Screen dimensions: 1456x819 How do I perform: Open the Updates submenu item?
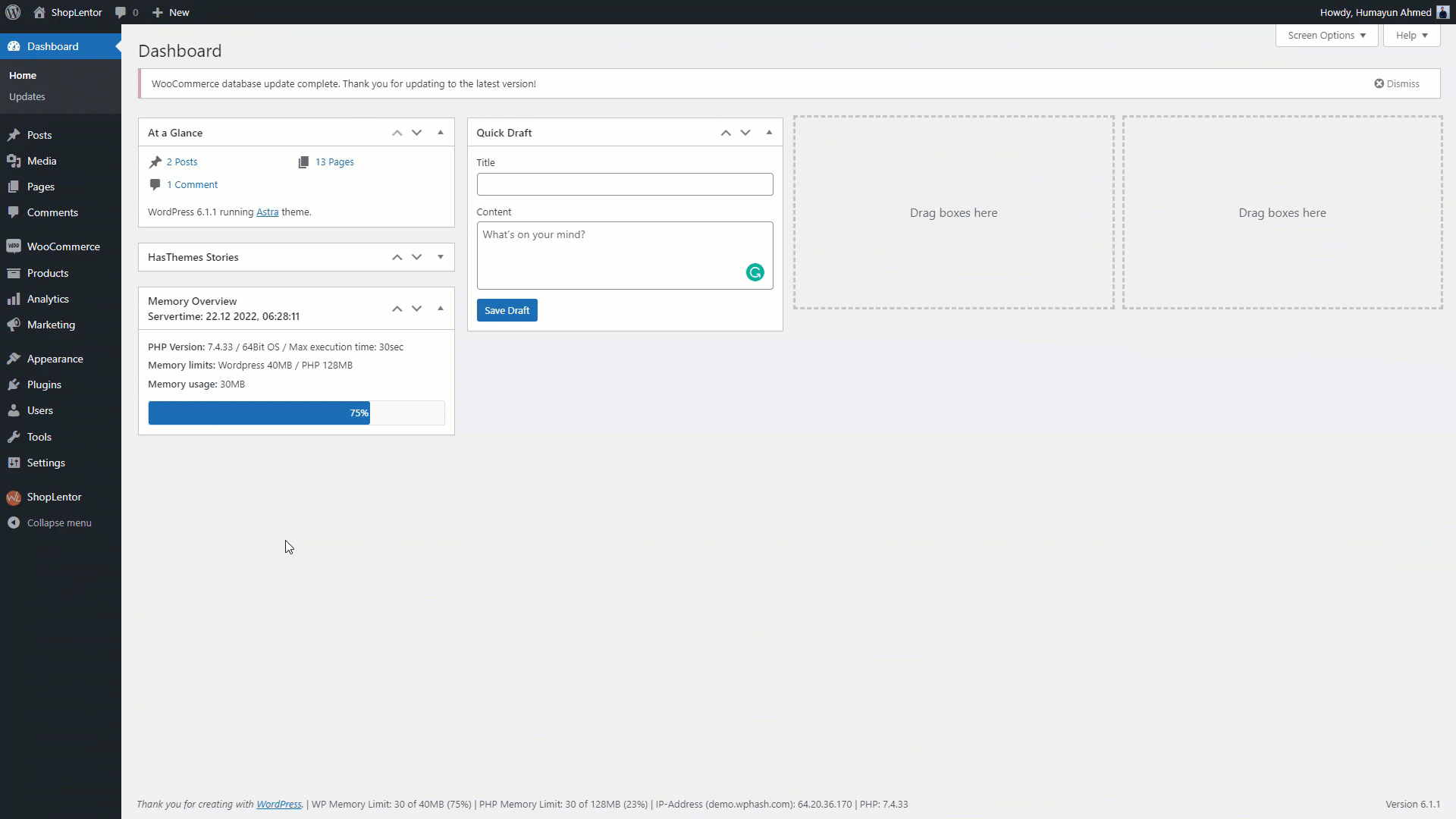(x=27, y=96)
